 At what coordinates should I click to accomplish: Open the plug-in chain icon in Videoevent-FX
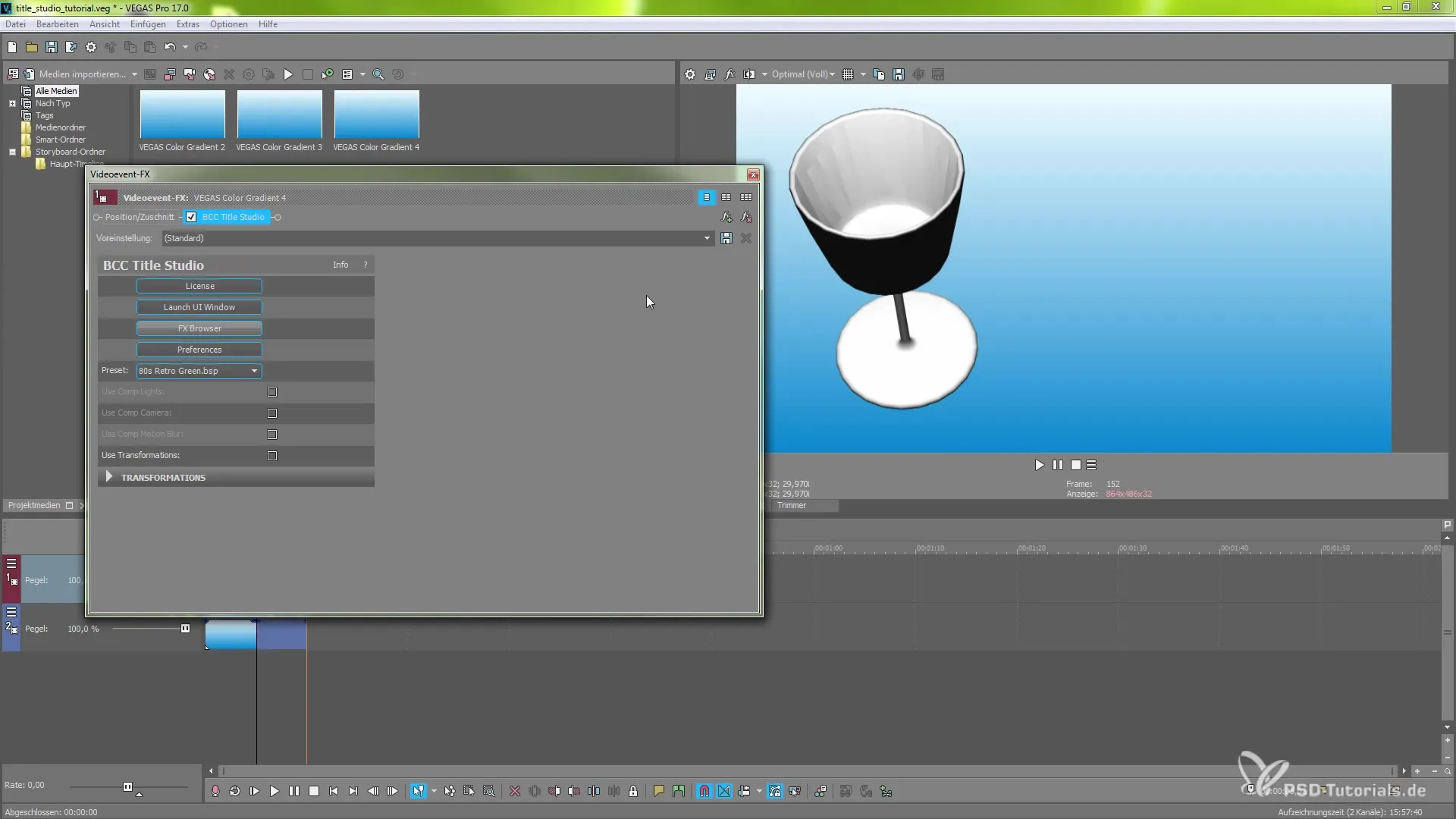726,217
